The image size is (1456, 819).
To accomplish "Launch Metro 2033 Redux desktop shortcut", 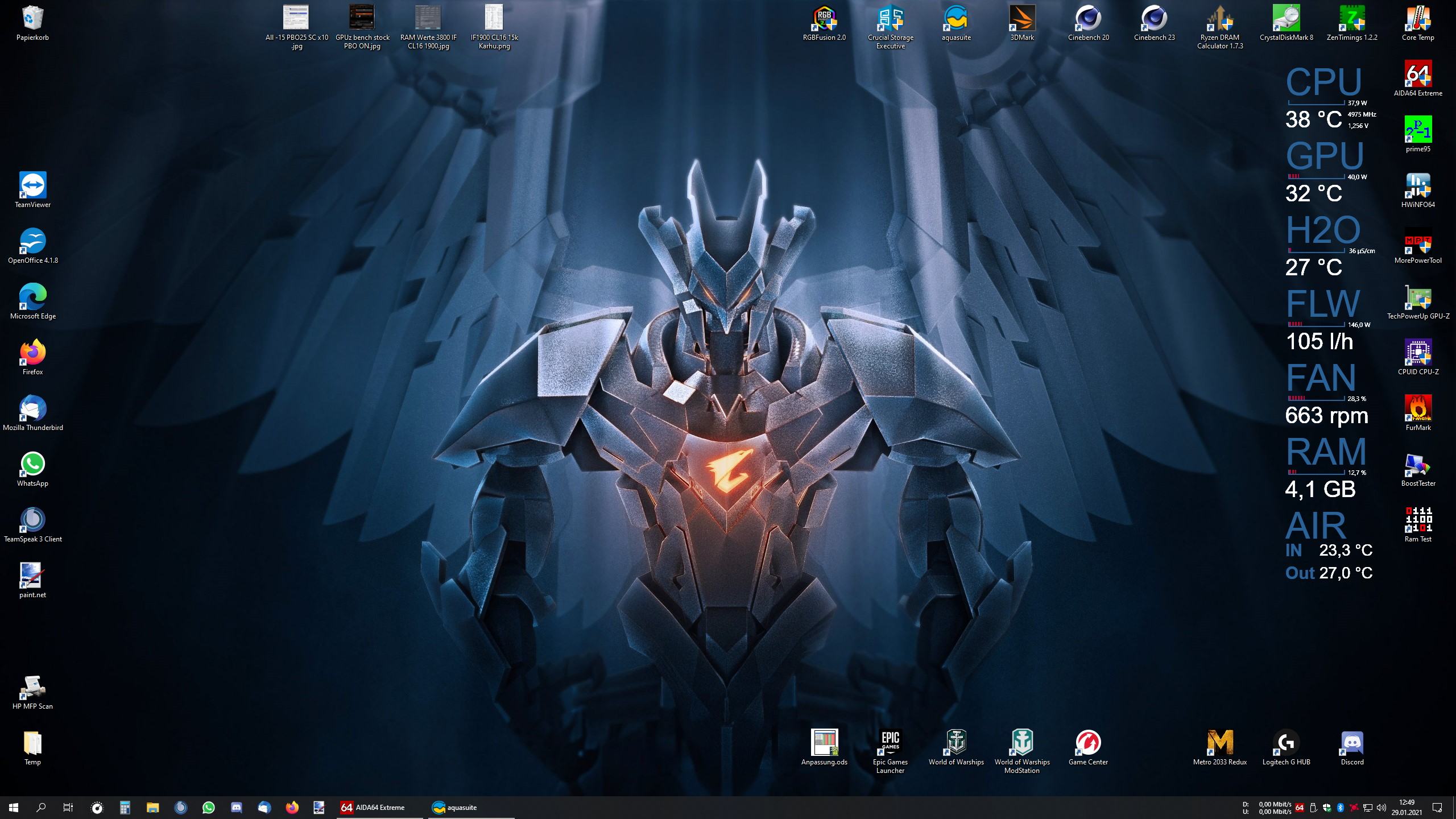I will pyautogui.click(x=1220, y=748).
